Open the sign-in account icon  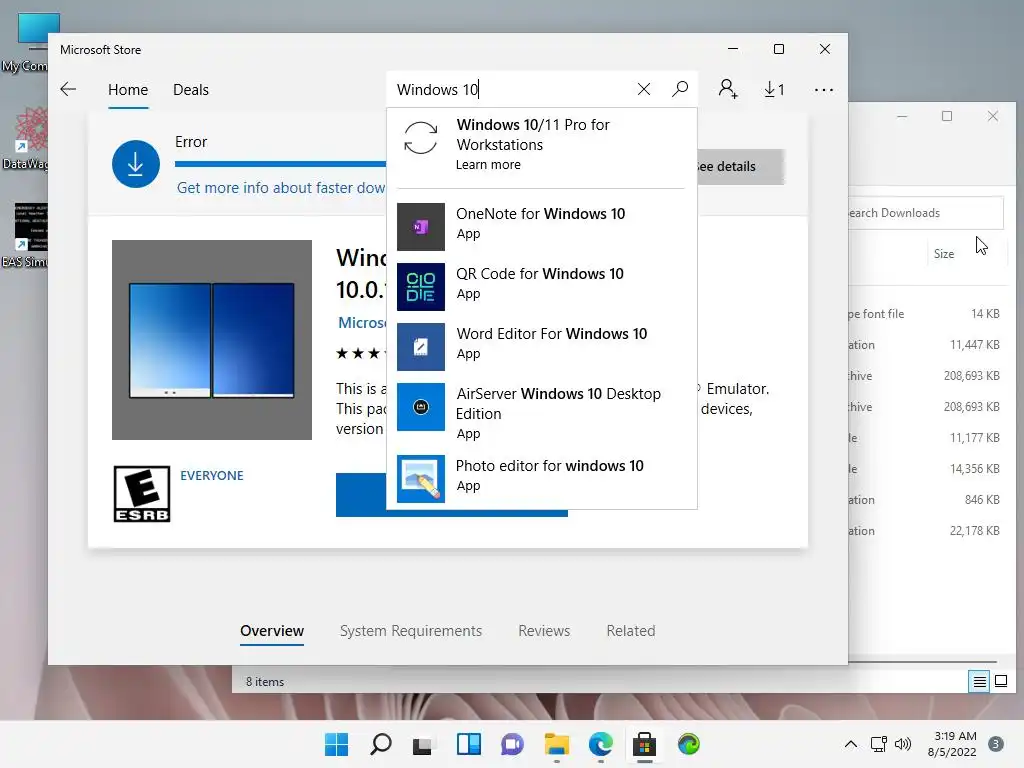coord(728,89)
